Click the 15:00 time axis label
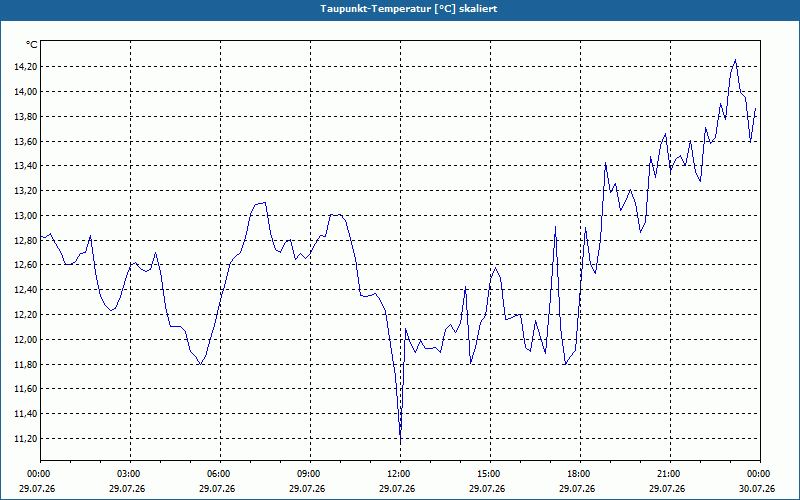Image resolution: width=800 pixels, height=500 pixels. (x=490, y=474)
